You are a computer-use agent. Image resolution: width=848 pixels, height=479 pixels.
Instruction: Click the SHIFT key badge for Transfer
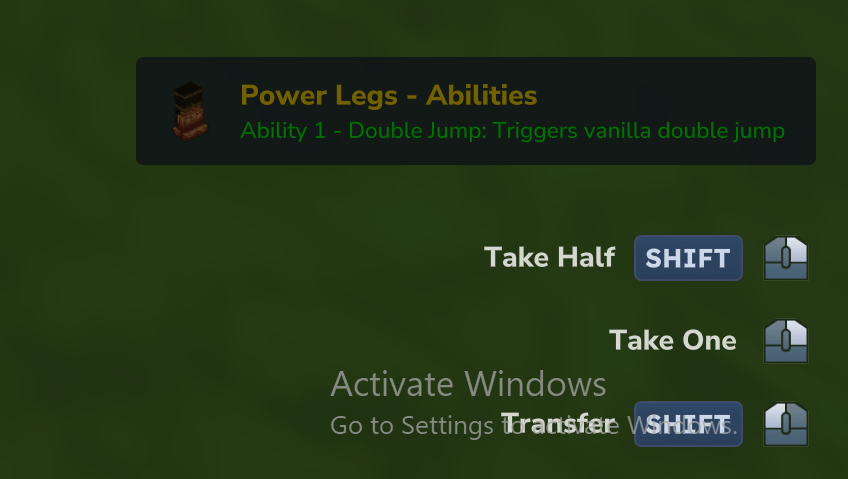(x=688, y=424)
